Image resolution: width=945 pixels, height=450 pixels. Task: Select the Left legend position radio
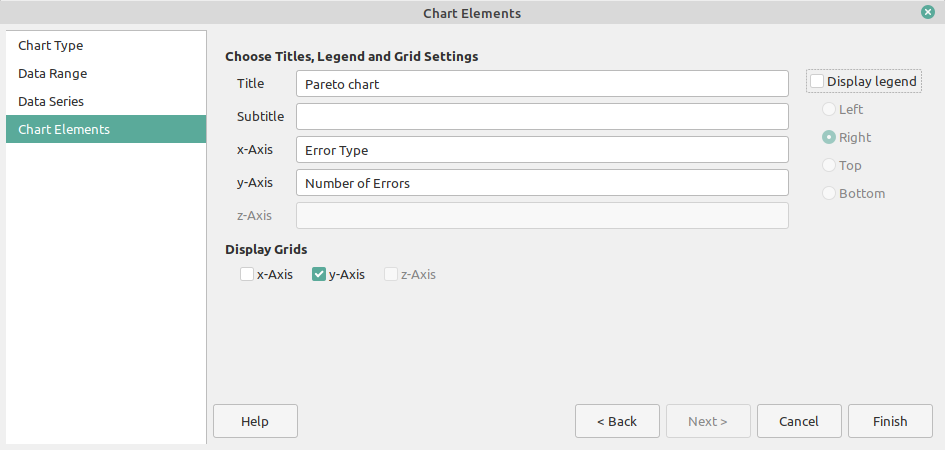[x=829, y=109]
